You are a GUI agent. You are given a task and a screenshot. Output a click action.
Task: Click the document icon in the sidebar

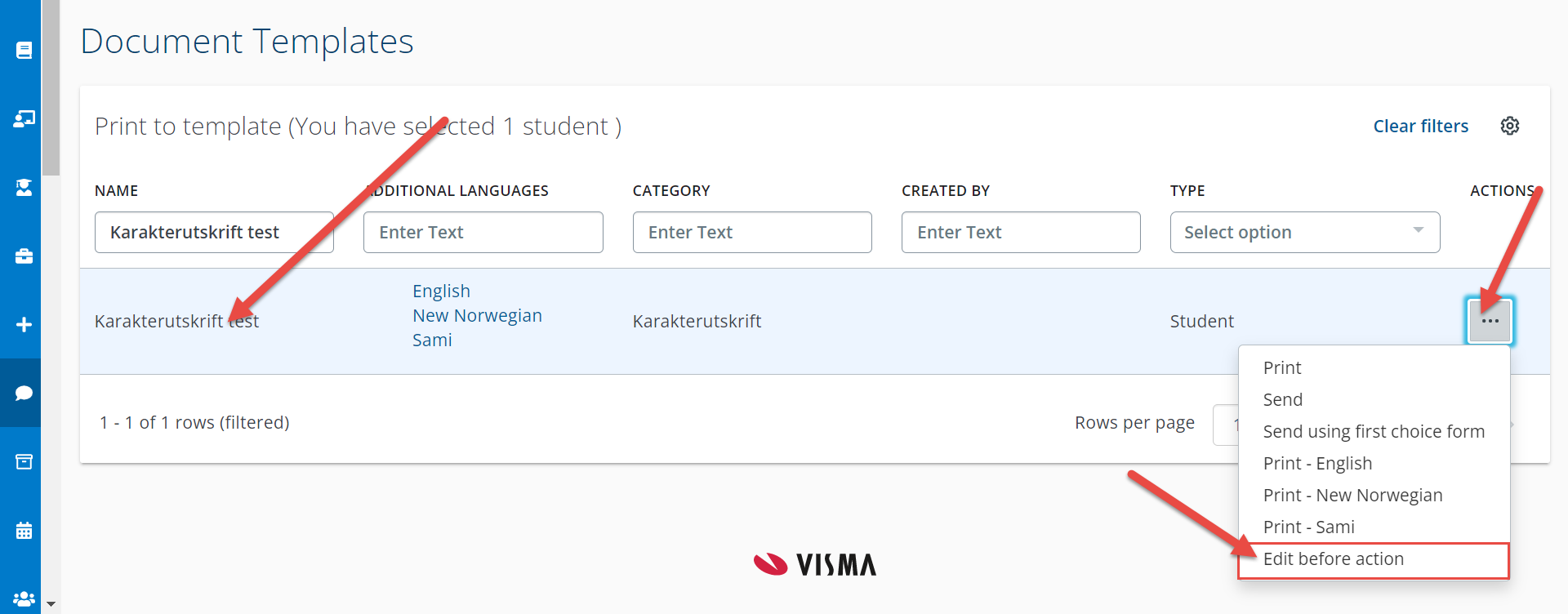pyautogui.click(x=24, y=51)
